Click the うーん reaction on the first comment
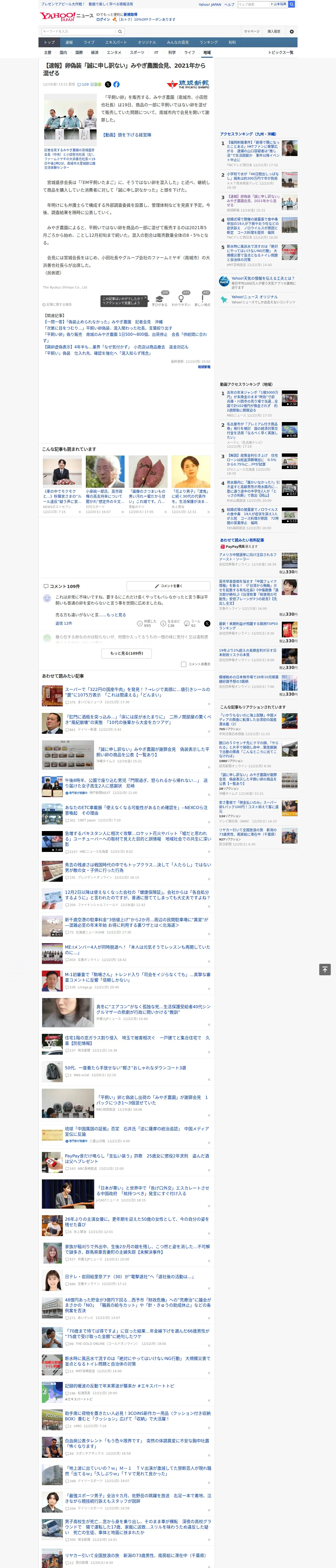The image size is (336, 1568). point(192,623)
